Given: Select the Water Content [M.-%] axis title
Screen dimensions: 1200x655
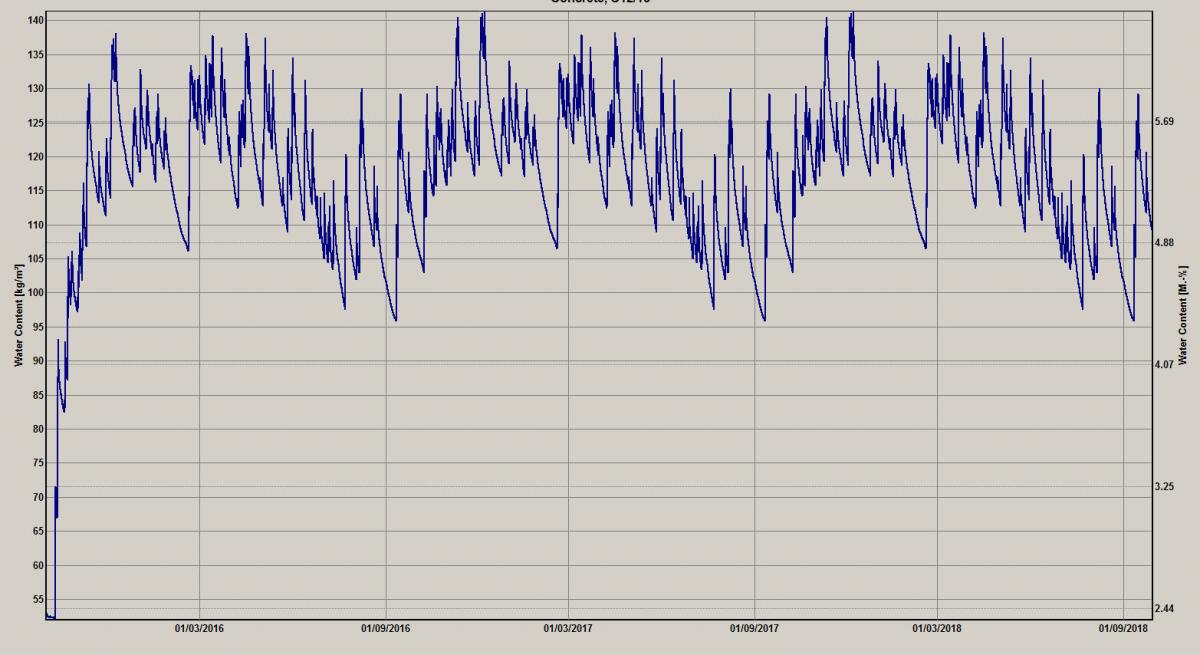Looking at the screenshot, I should click(x=1181, y=315).
